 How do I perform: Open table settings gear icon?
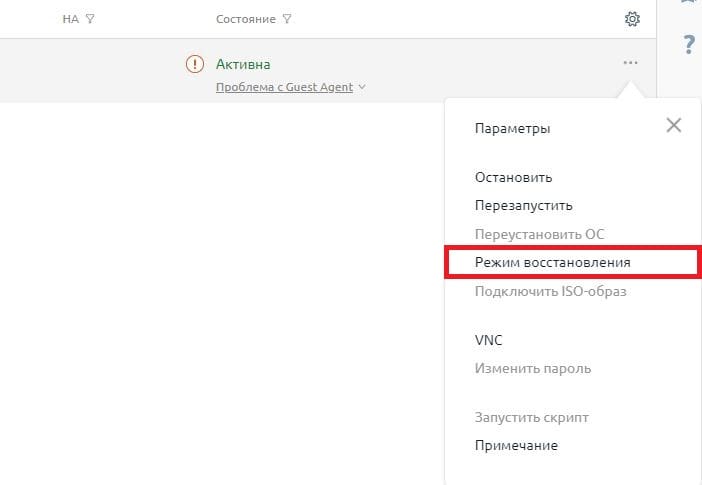click(632, 19)
